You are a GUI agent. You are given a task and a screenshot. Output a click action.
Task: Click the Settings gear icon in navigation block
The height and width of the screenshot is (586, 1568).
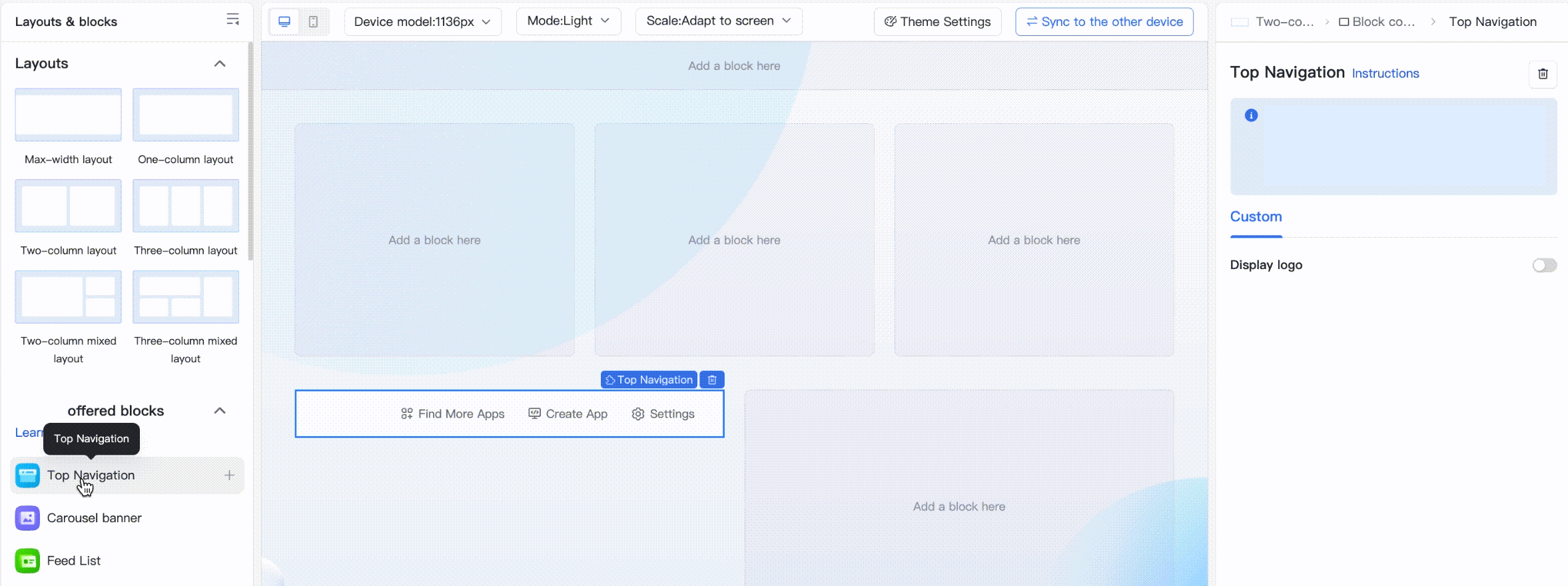[638, 414]
